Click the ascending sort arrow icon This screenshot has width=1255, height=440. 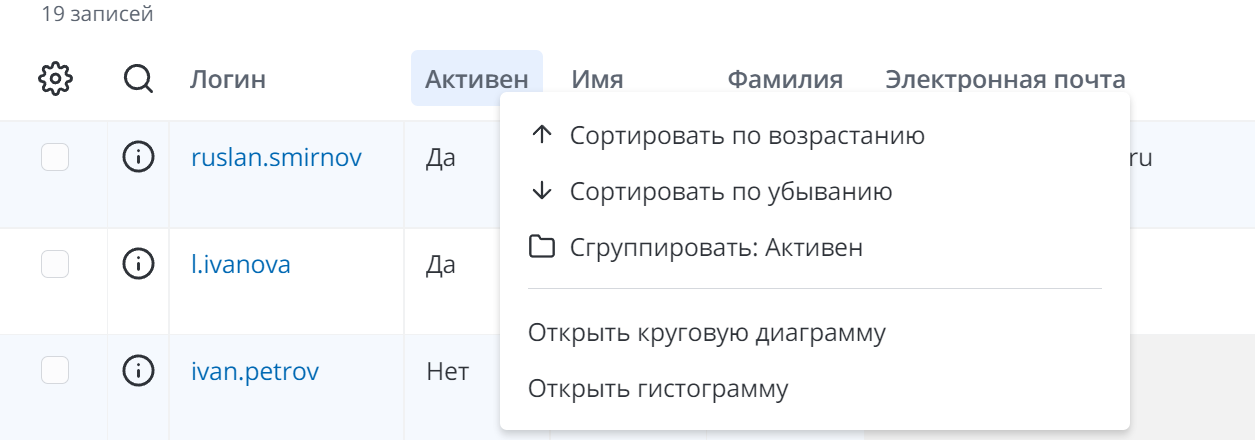pos(541,136)
